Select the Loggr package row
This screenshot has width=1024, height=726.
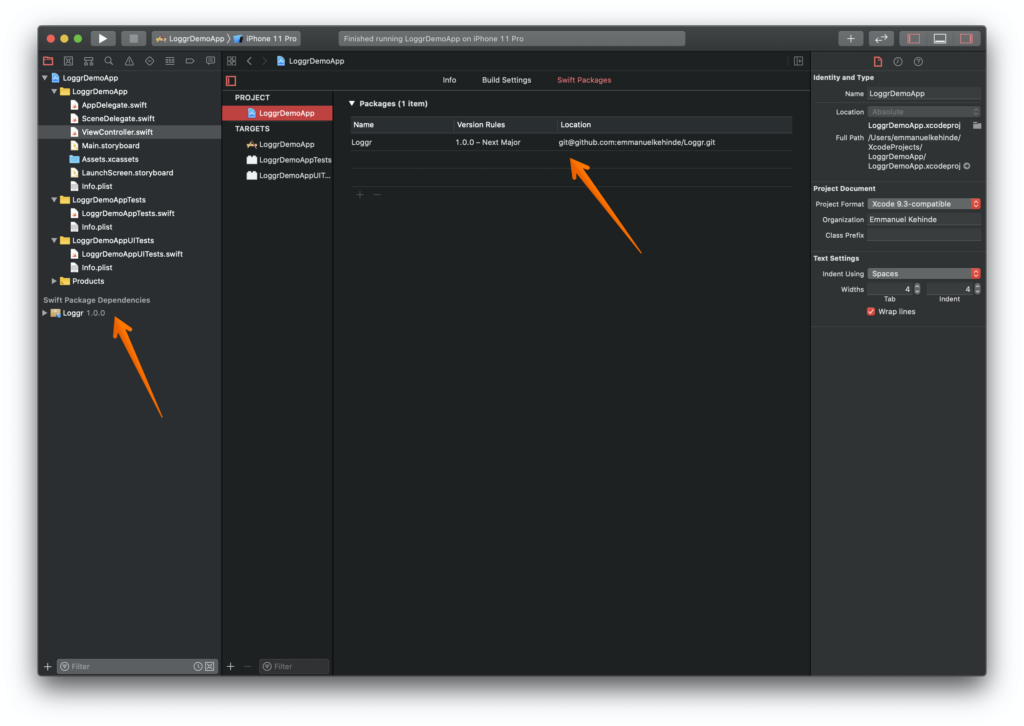point(571,142)
